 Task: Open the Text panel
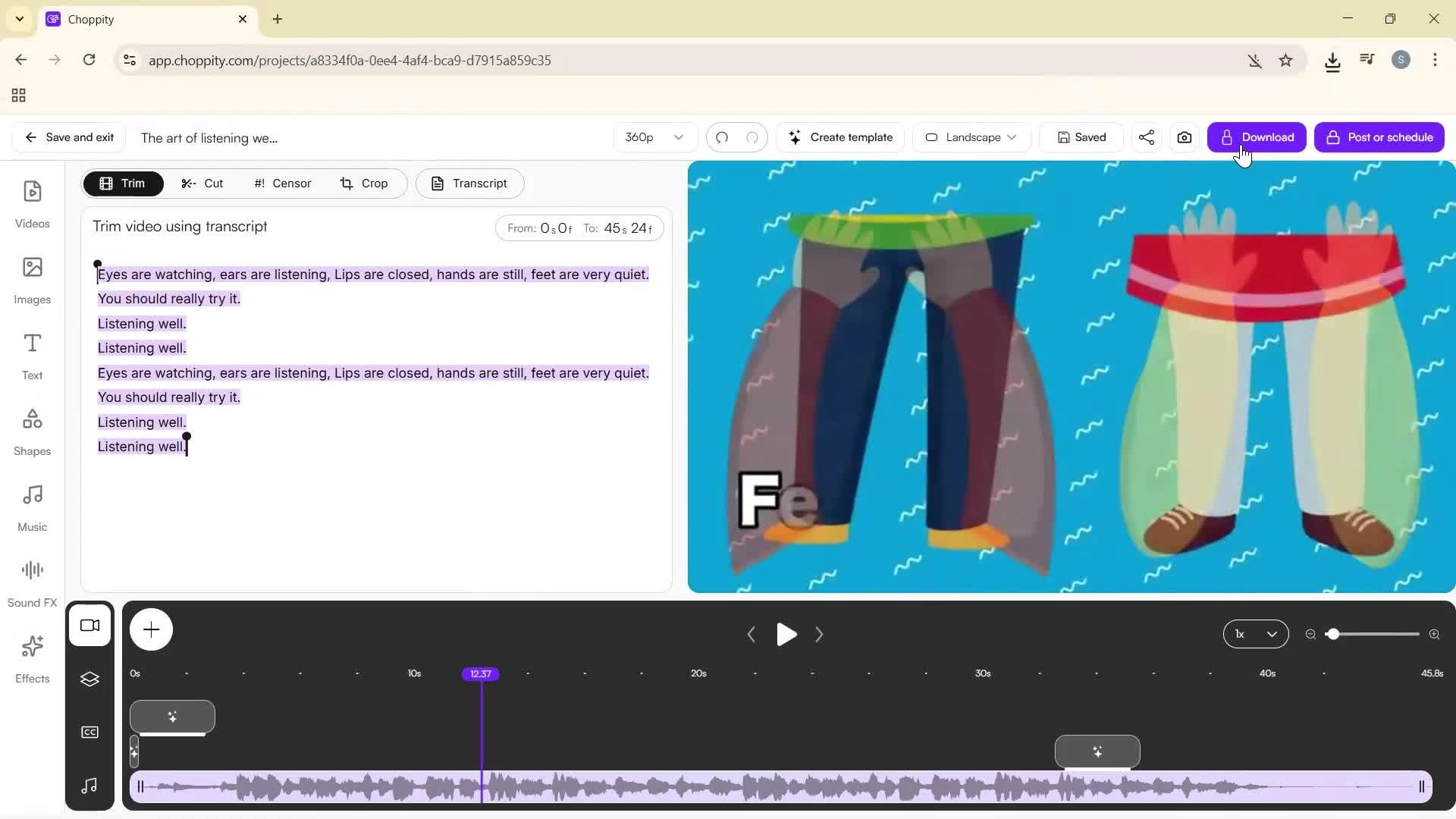pos(32,355)
